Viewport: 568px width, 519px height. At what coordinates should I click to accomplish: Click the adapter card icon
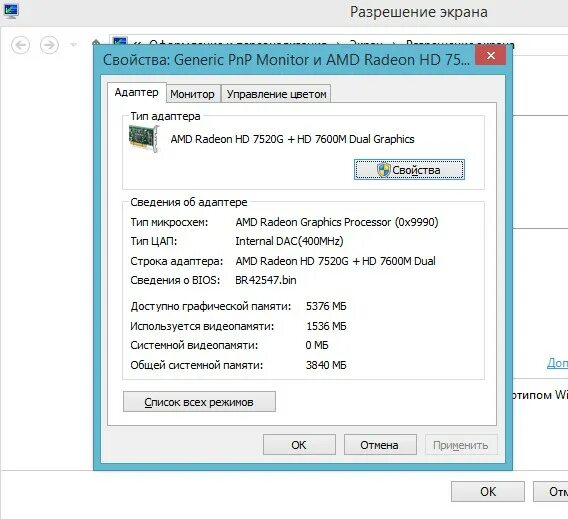coord(144,138)
